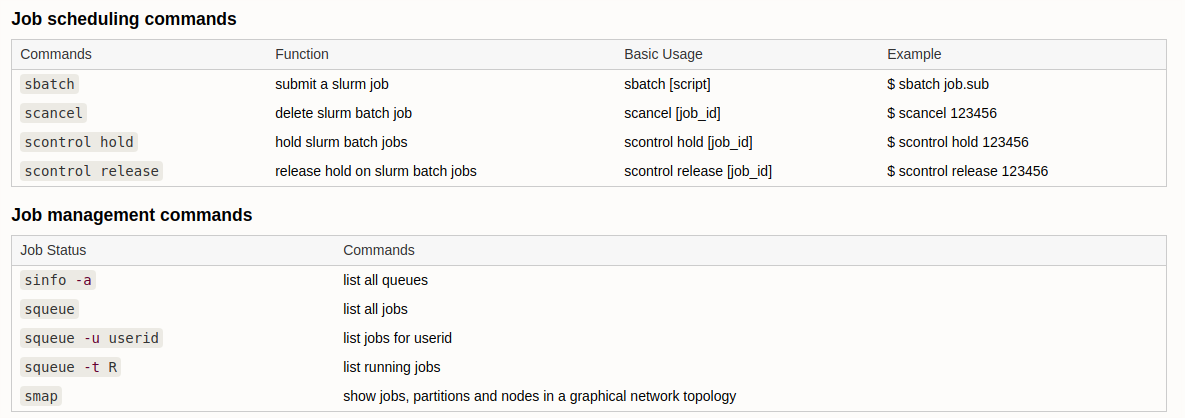This screenshot has width=1185, height=418.
Task: Click the Function column header
Action: tap(302, 54)
